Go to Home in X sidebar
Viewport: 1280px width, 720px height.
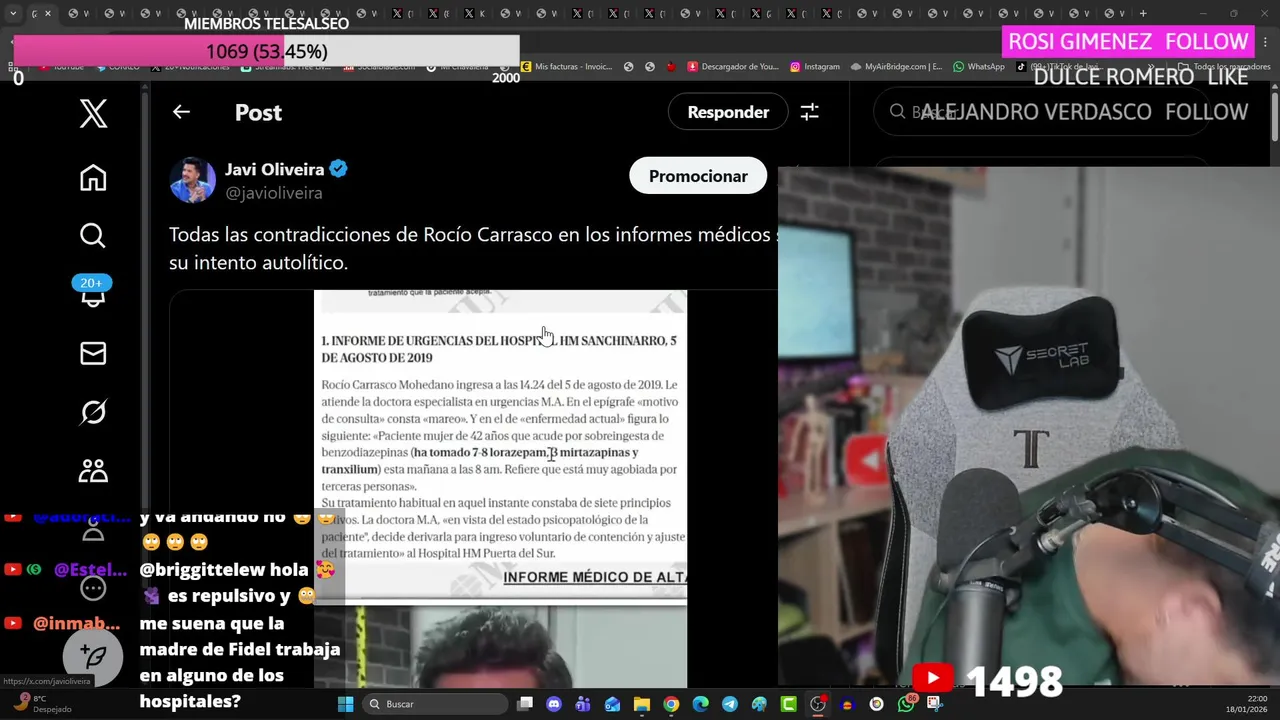pyautogui.click(x=93, y=178)
